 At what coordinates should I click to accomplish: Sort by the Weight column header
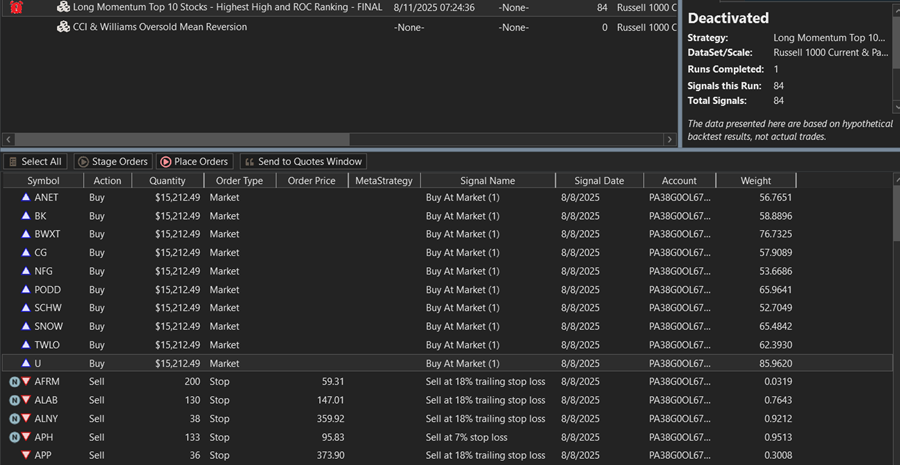(756, 181)
